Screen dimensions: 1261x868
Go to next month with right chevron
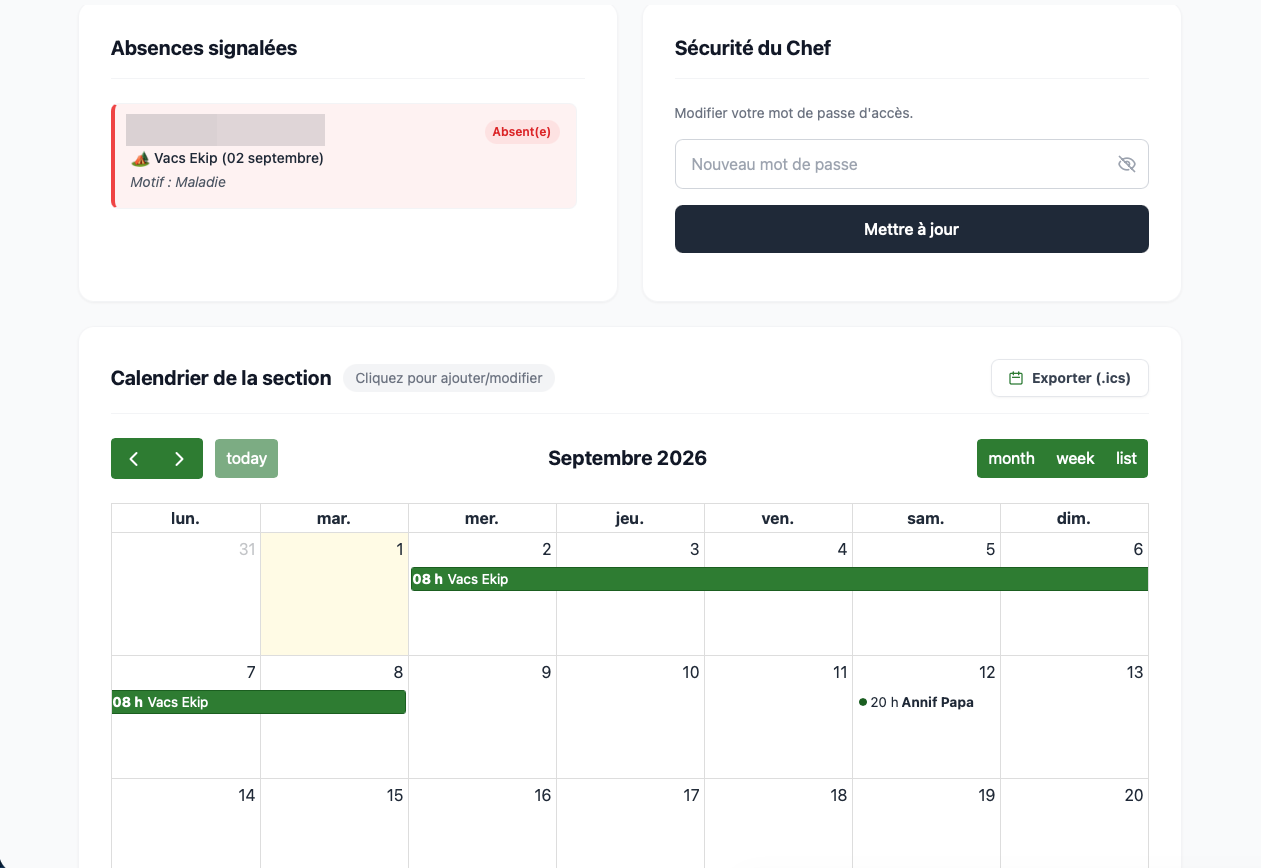click(x=180, y=459)
